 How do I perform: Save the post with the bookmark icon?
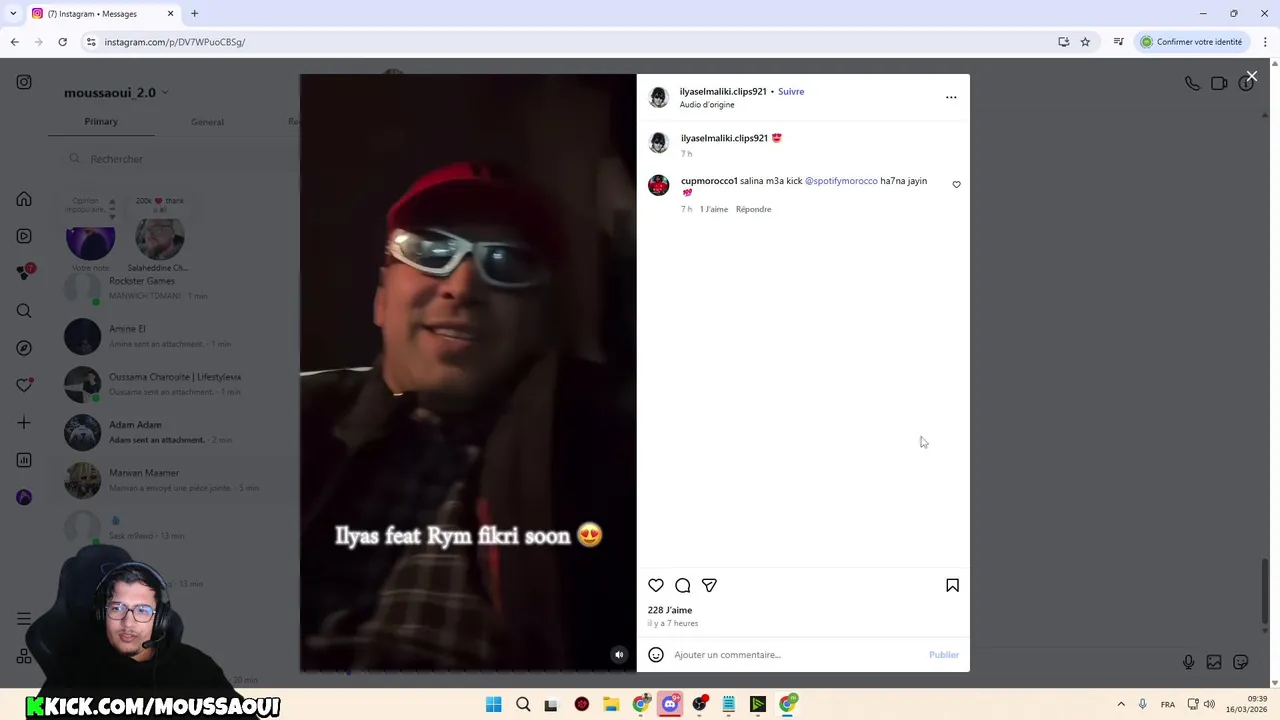point(952,585)
